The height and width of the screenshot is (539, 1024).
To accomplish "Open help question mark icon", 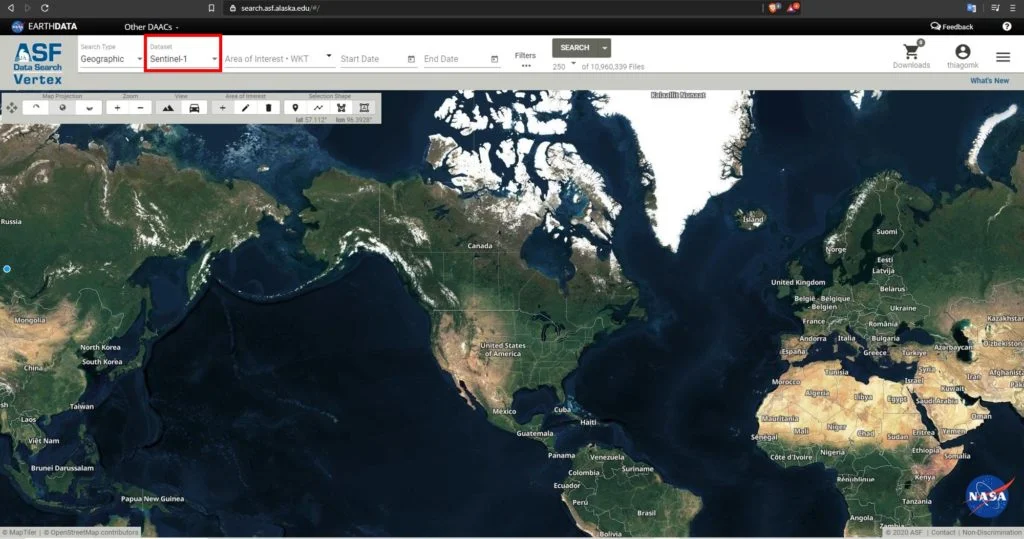I will click(x=1006, y=26).
